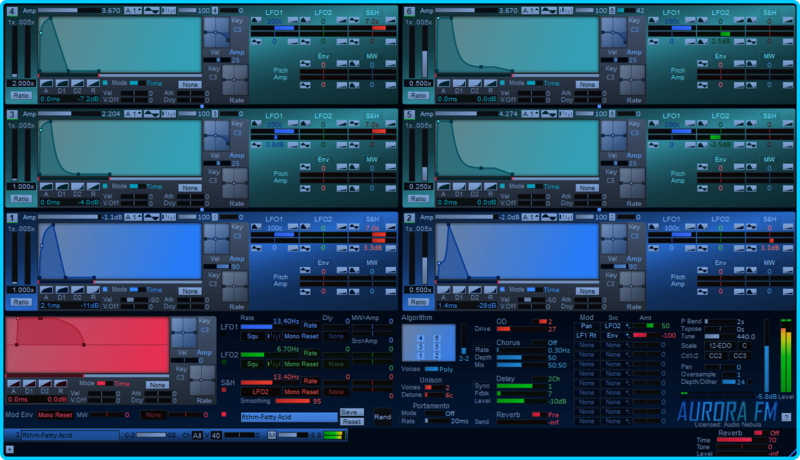Click operator 4 attack curve icon A
Screen dimensions: 800x460
point(46,83)
